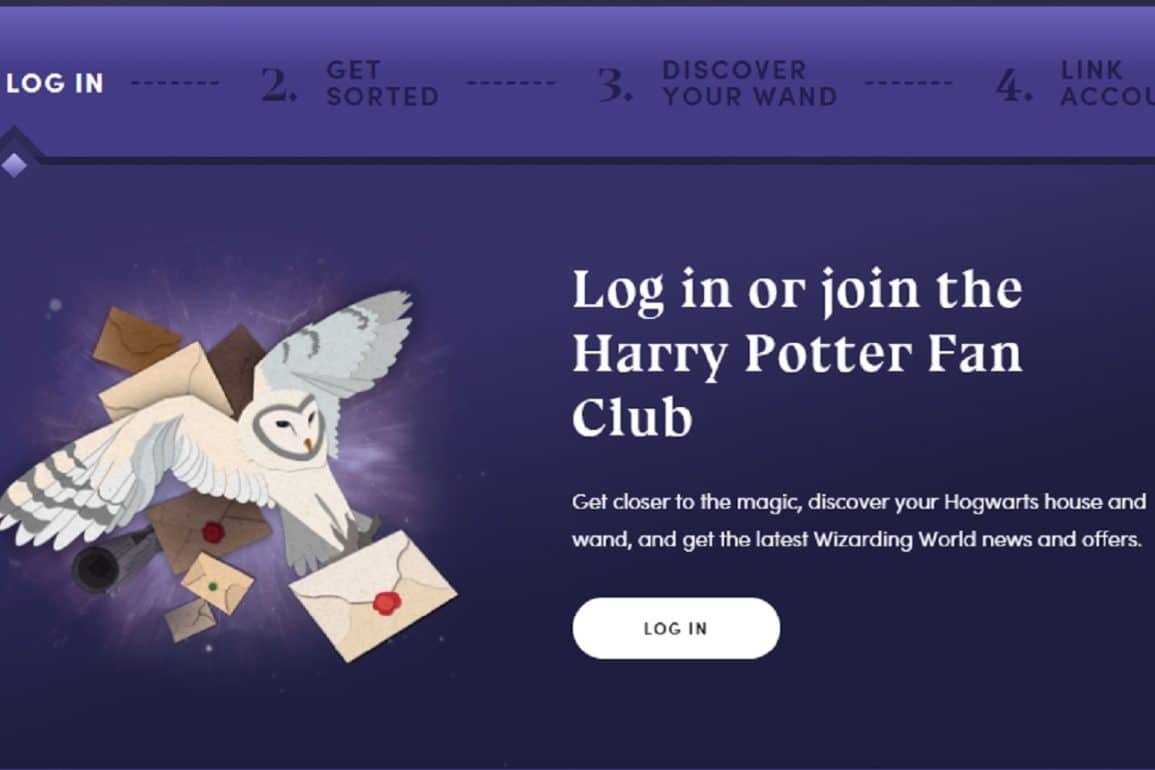Click the diamond marker under LOG IN step
1155x770 pixels.
pyautogui.click(x=15, y=164)
